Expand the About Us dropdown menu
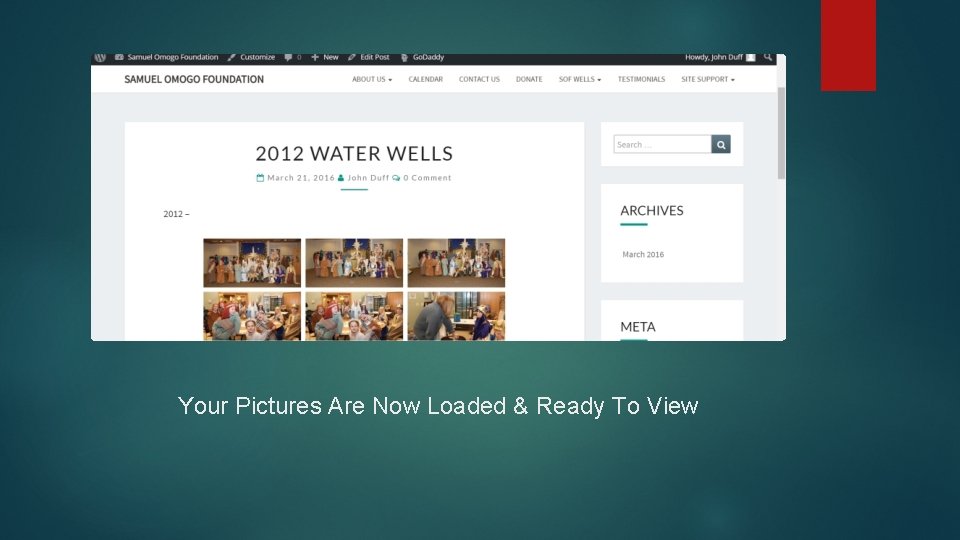Image resolution: width=960 pixels, height=540 pixels. (372, 79)
